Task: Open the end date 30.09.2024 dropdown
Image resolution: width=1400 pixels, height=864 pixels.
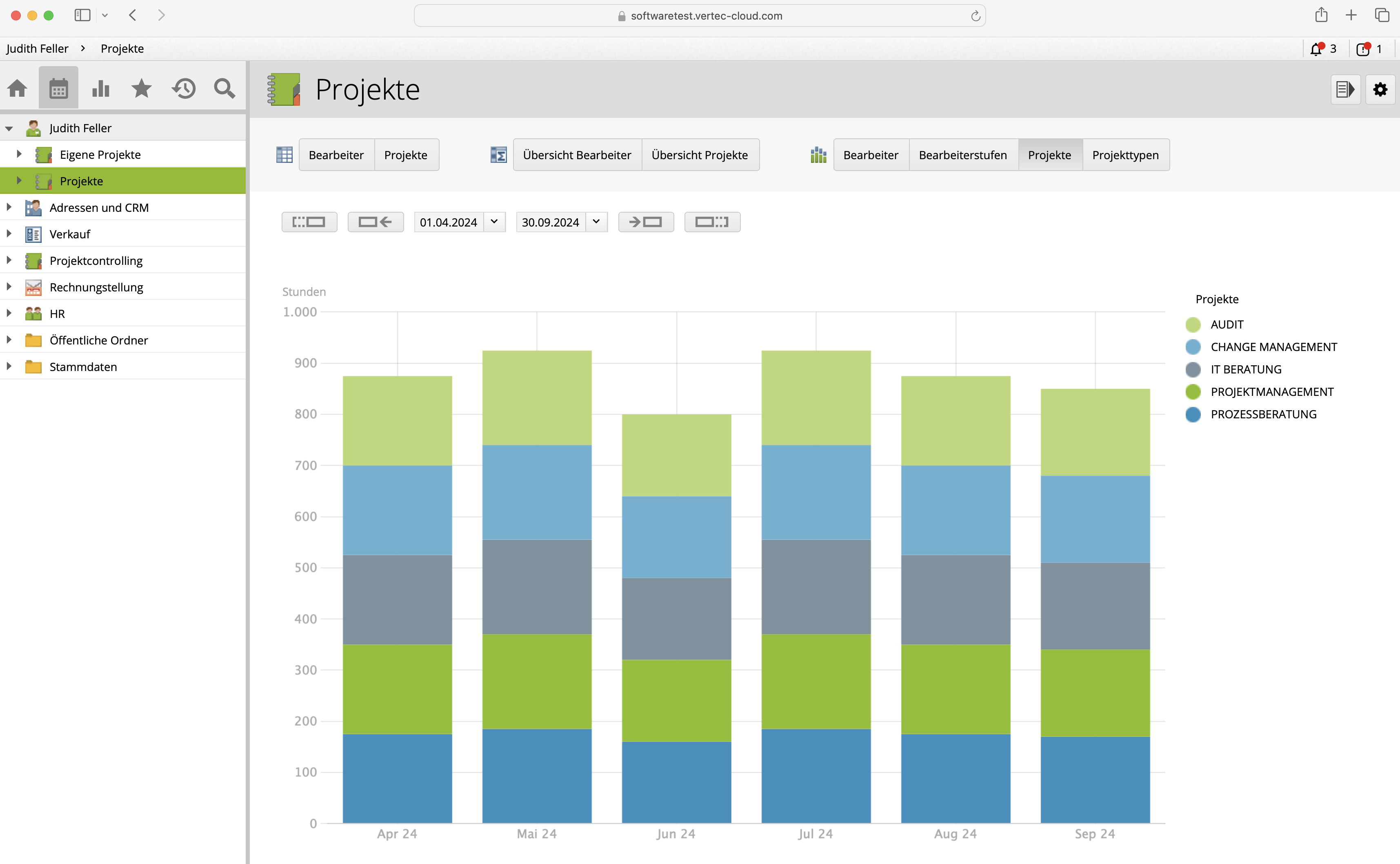Action: [596, 222]
